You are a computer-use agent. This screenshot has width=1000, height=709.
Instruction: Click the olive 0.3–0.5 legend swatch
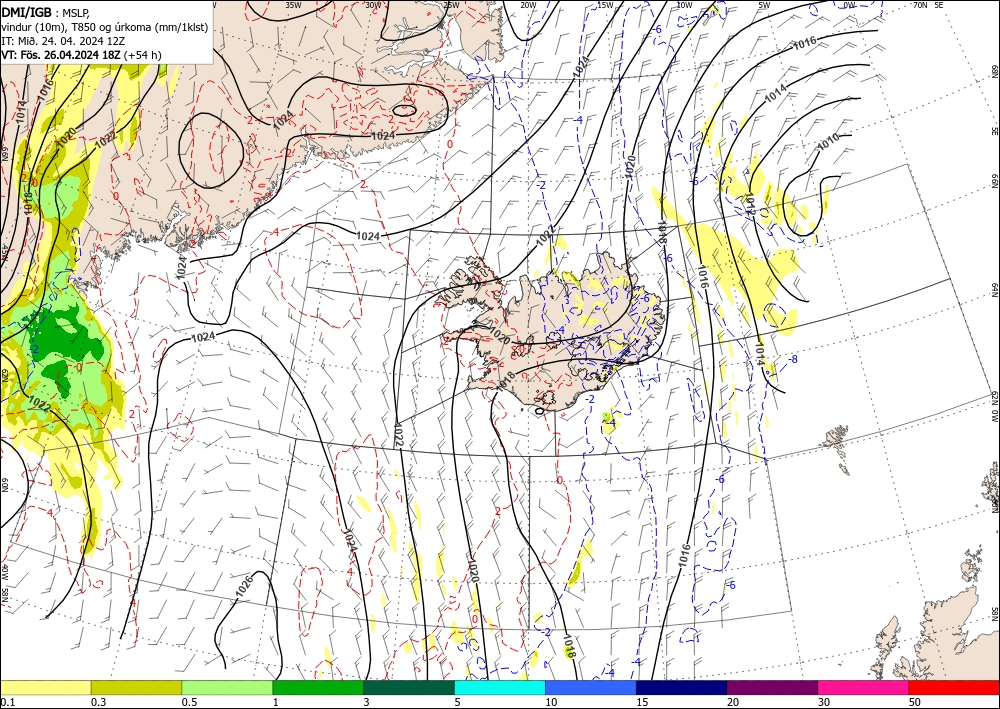[x=136, y=687]
